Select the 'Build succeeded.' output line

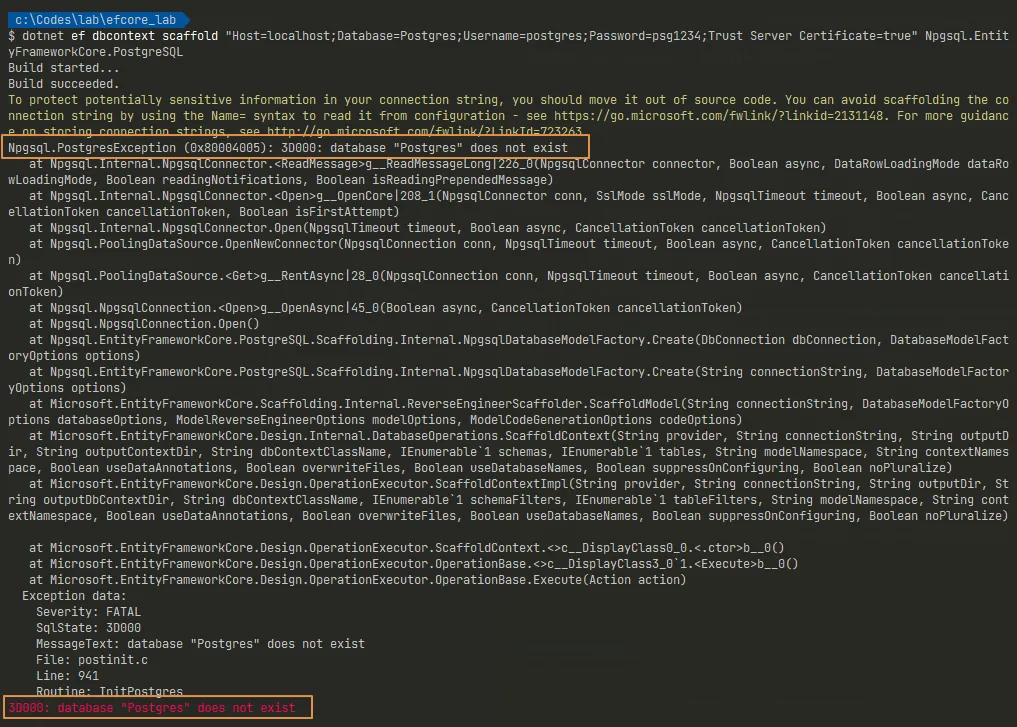[62, 84]
